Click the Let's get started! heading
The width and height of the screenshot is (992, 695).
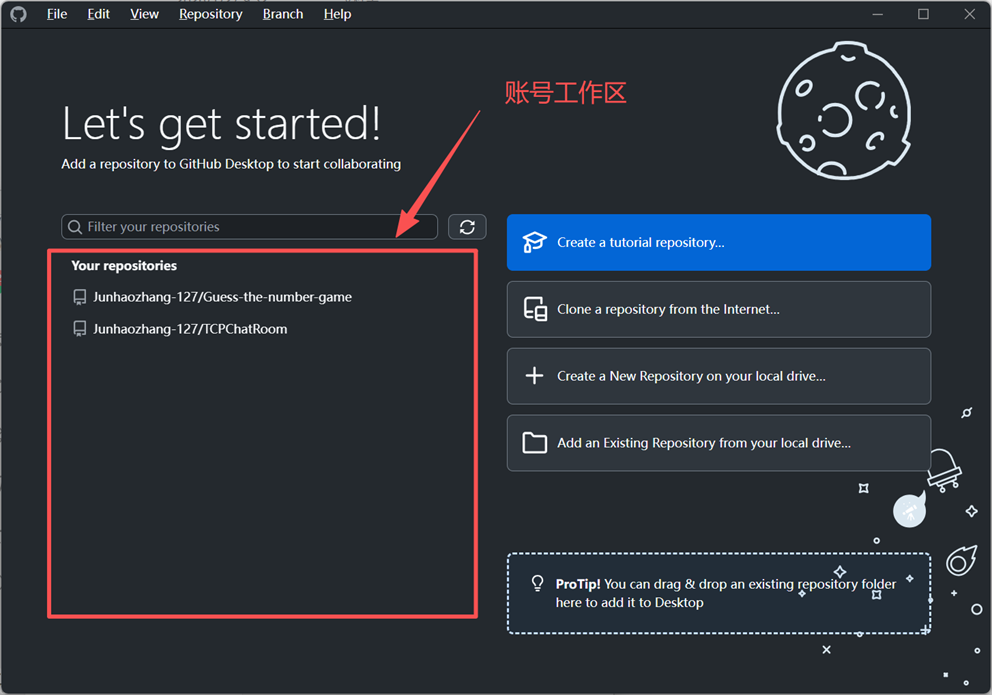pyautogui.click(x=221, y=125)
